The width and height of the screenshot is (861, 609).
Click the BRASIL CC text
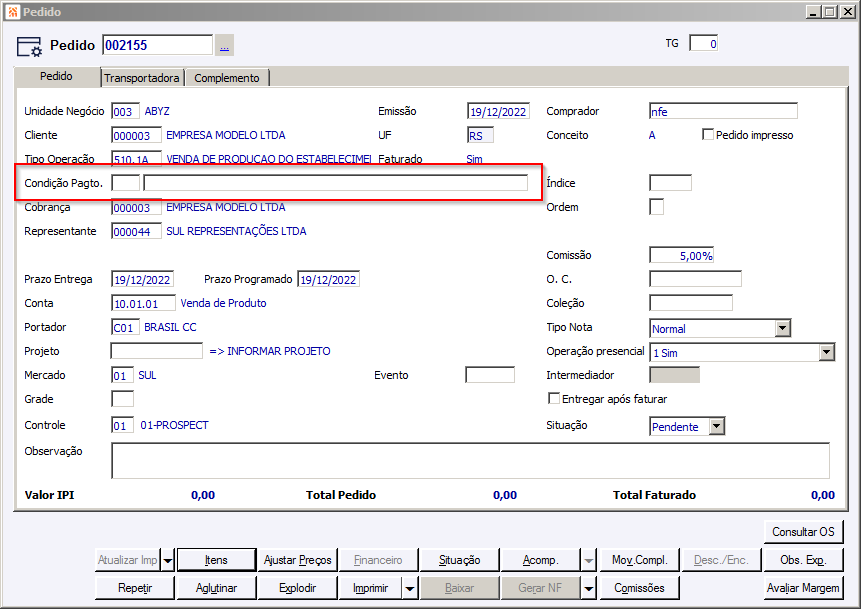(170, 327)
